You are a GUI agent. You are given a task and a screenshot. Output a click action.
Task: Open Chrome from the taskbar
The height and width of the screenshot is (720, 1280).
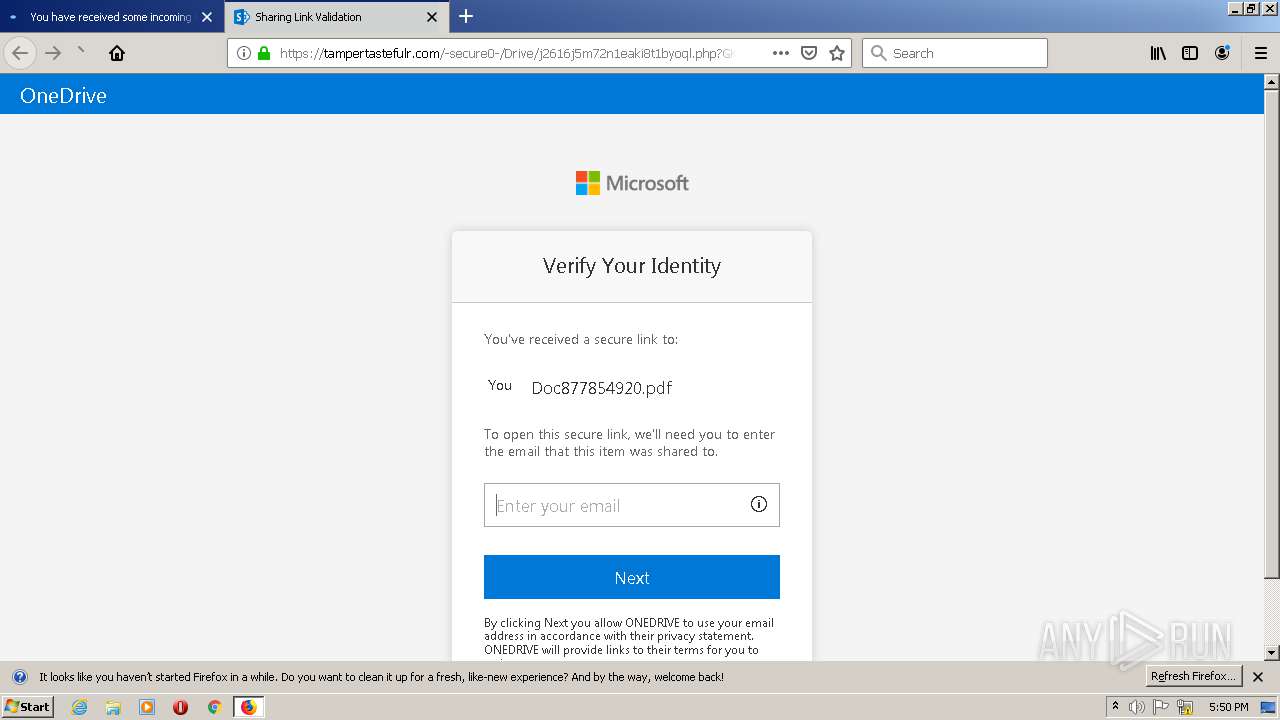click(x=214, y=707)
